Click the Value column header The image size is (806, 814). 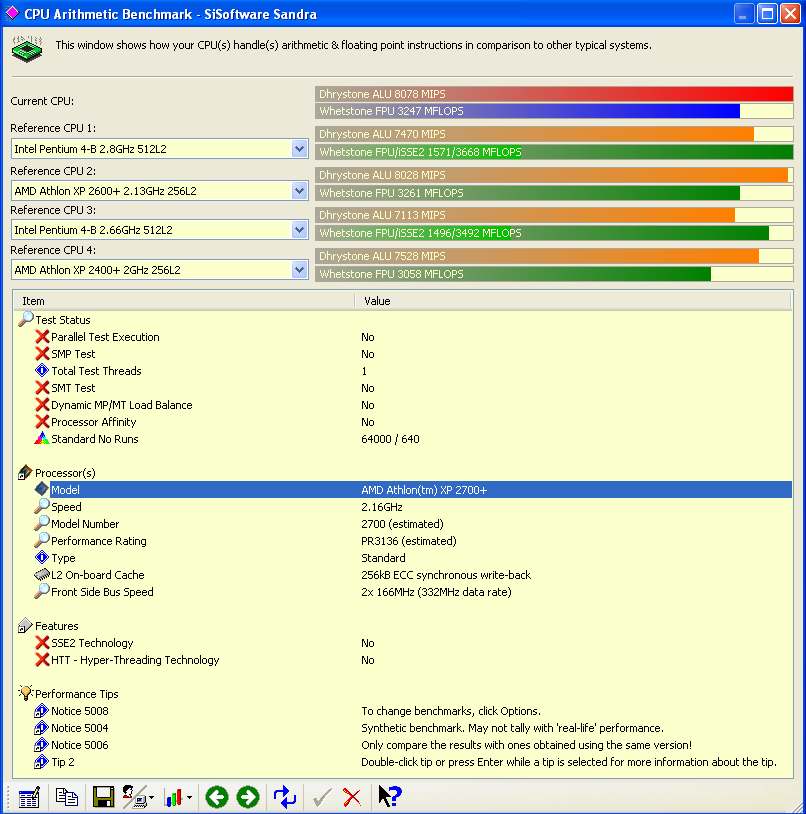tap(573, 301)
